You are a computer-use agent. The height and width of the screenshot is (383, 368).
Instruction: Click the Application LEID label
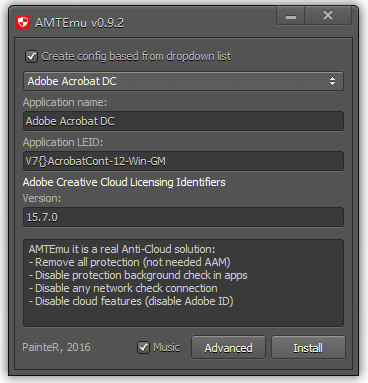click(x=63, y=142)
